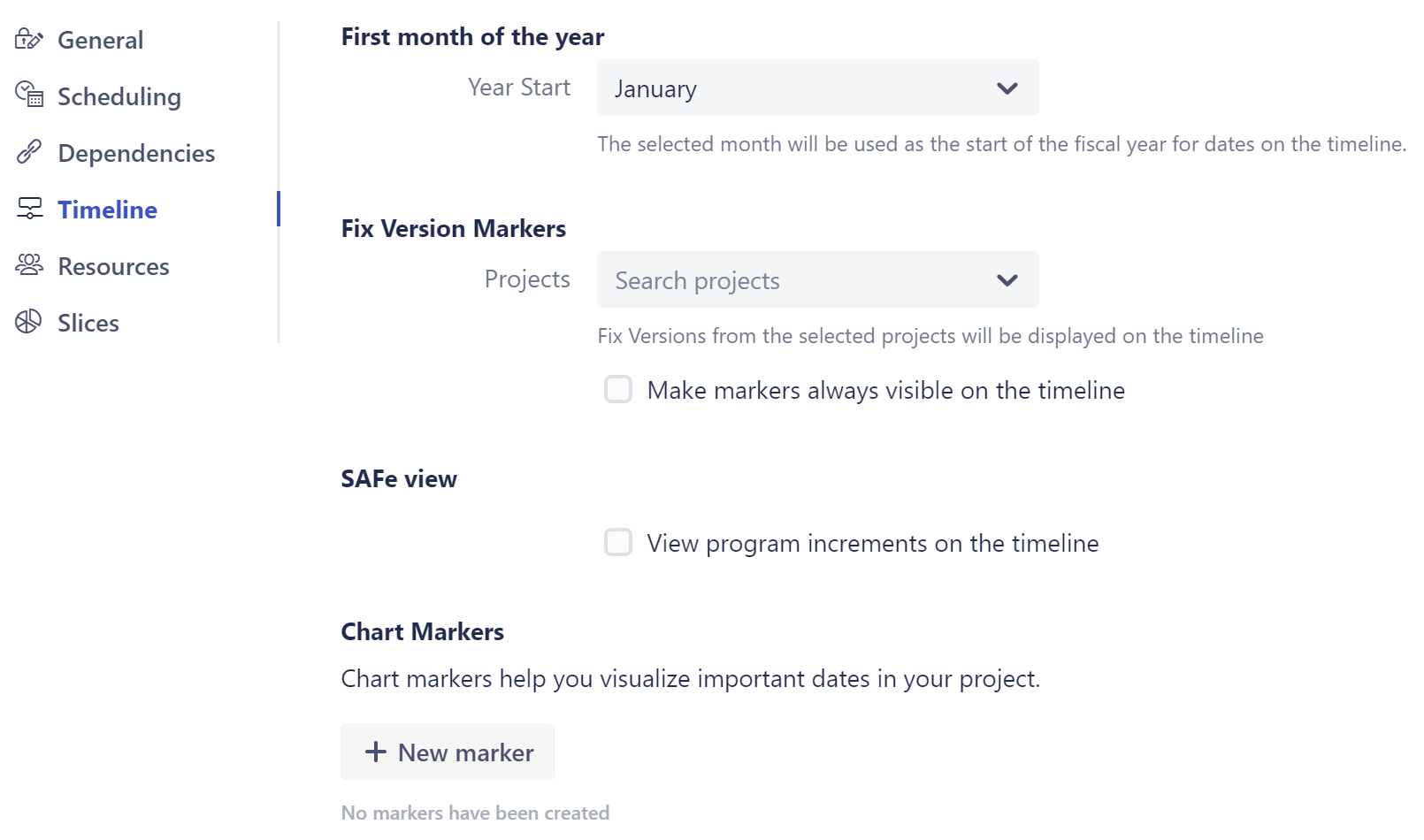Viewport: 1424px width, 840px height.
Task: Click the Dependencies link icon
Action: pos(30,152)
